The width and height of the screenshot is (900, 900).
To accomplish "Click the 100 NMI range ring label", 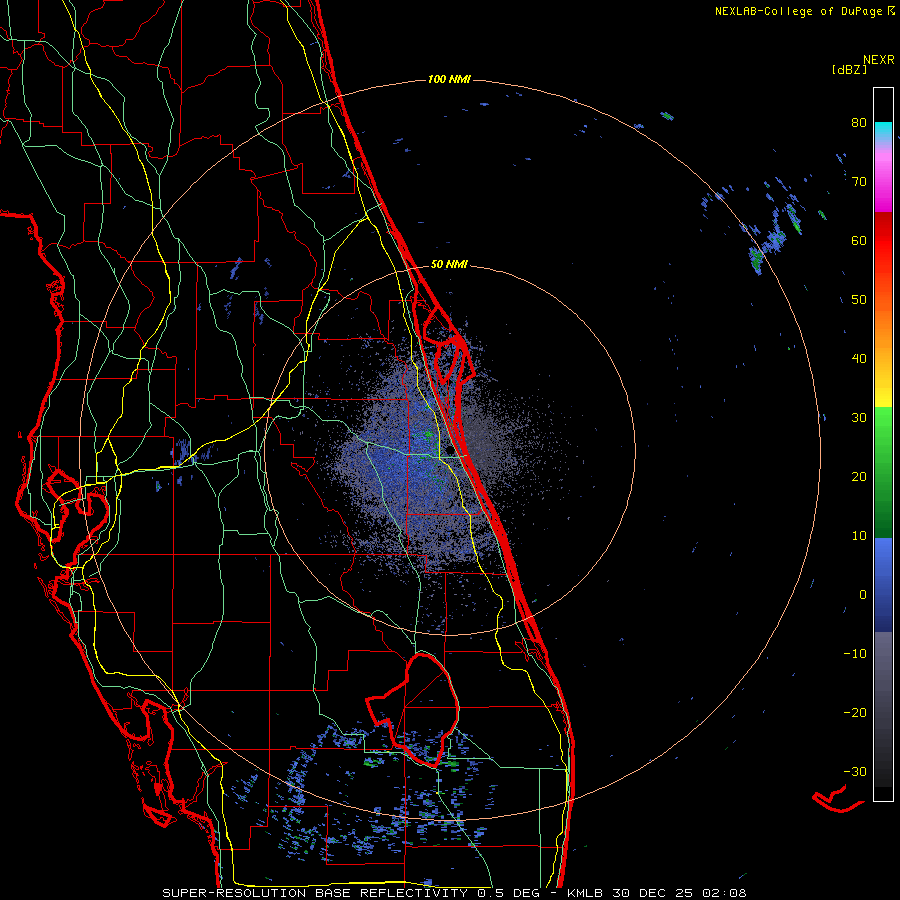I will (x=449, y=79).
